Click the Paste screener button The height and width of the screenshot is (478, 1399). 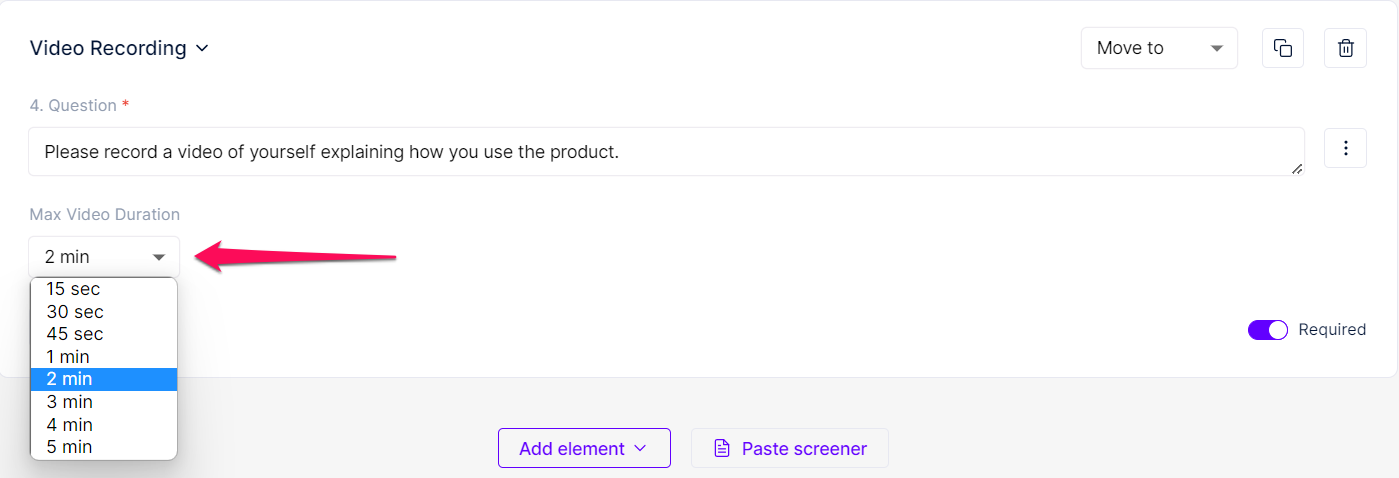click(790, 448)
